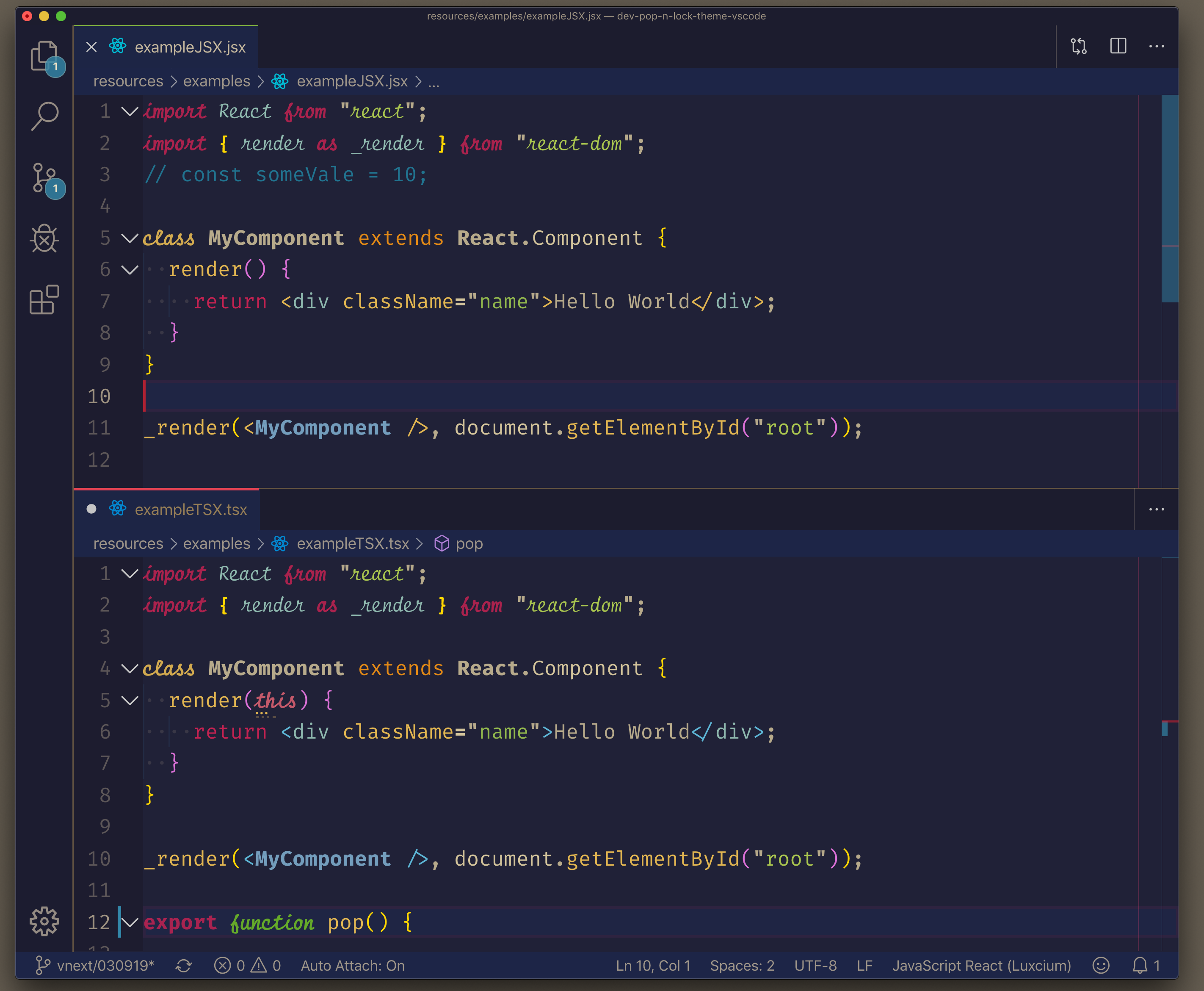The width and height of the screenshot is (1204, 991).
Task: Collapse the MyComponent class fold in exampleJSX.jsx
Action: 130,238
